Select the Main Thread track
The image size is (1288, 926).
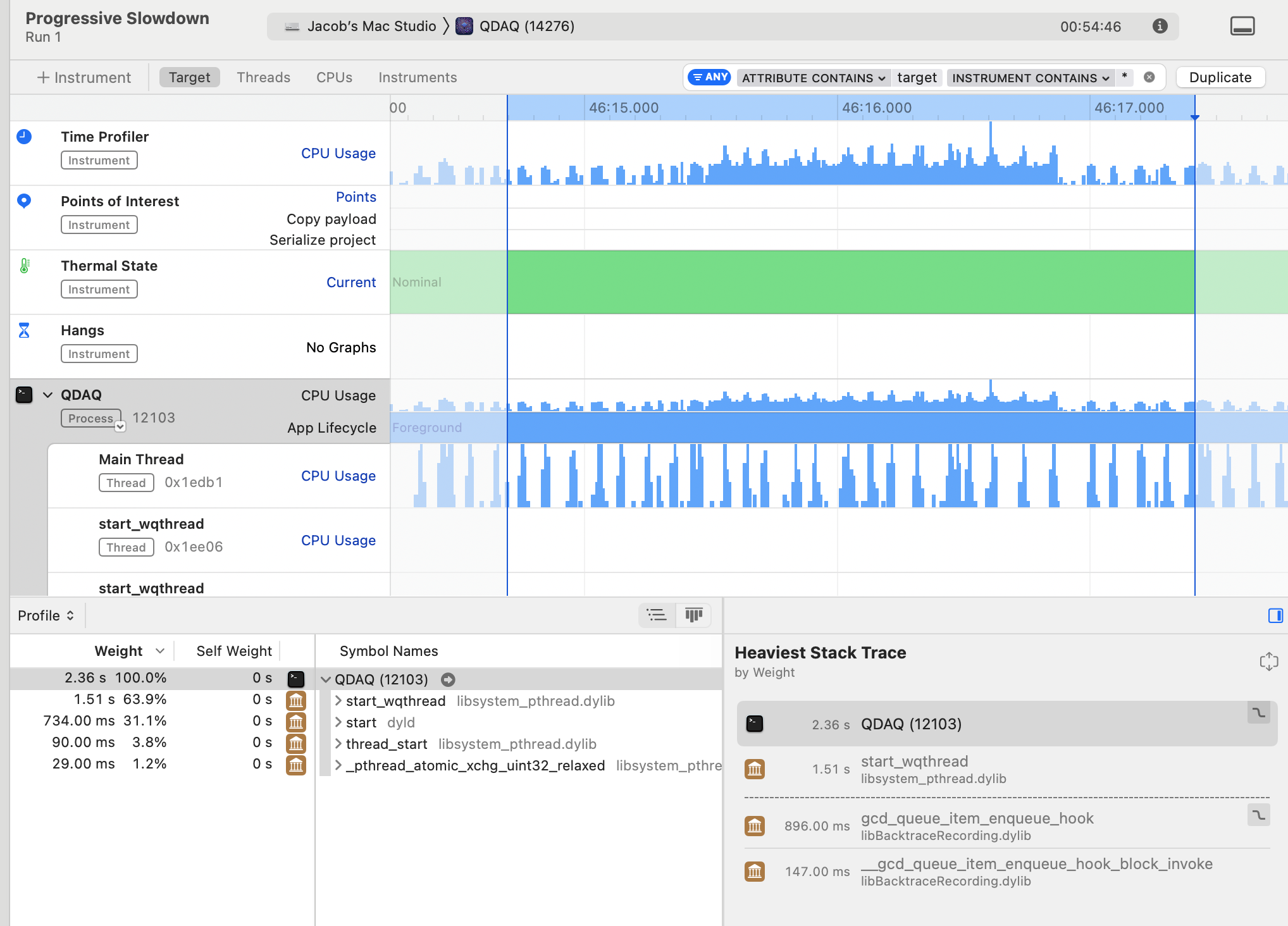(x=219, y=476)
